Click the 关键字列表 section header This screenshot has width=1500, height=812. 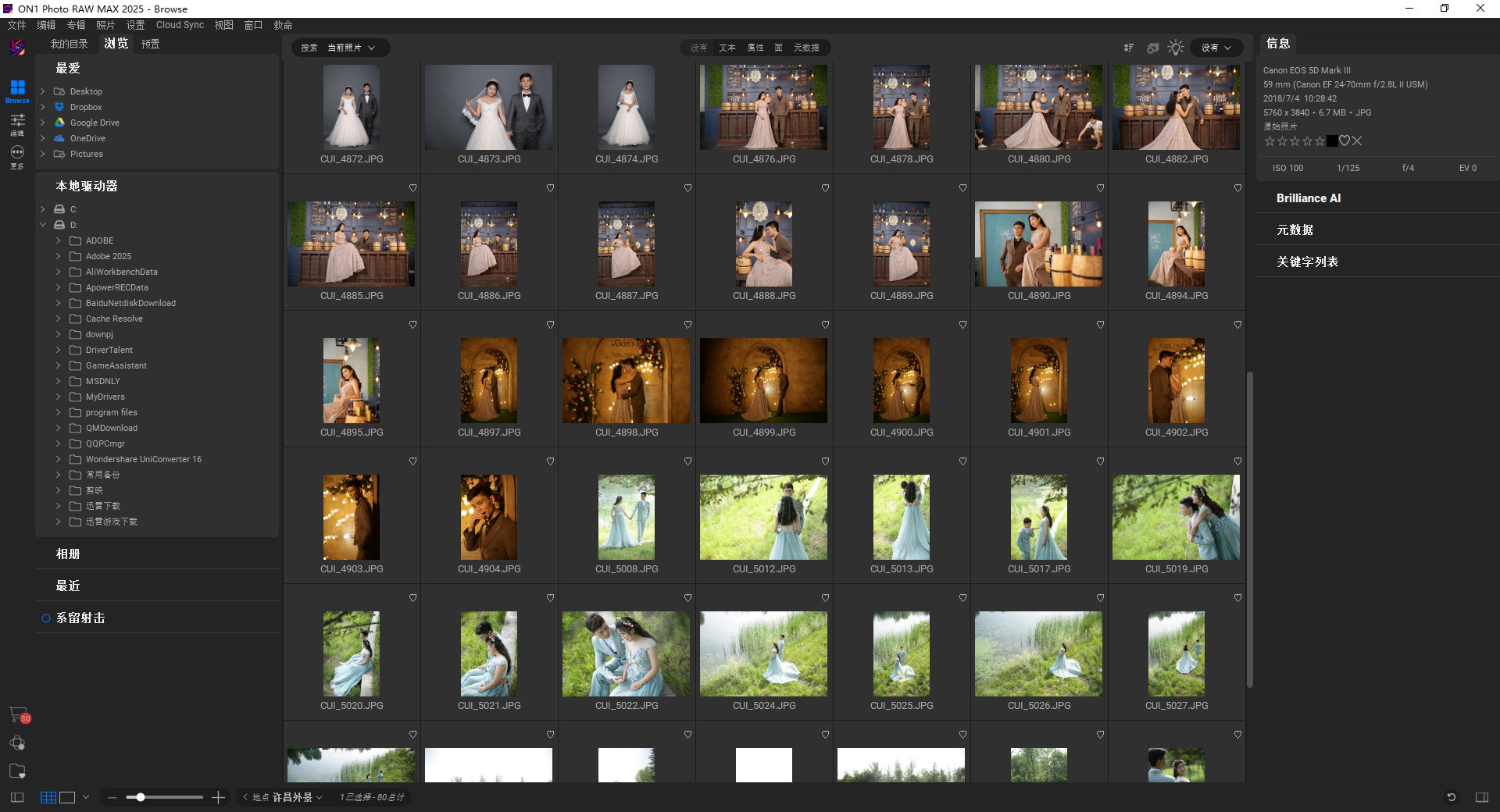(1307, 262)
